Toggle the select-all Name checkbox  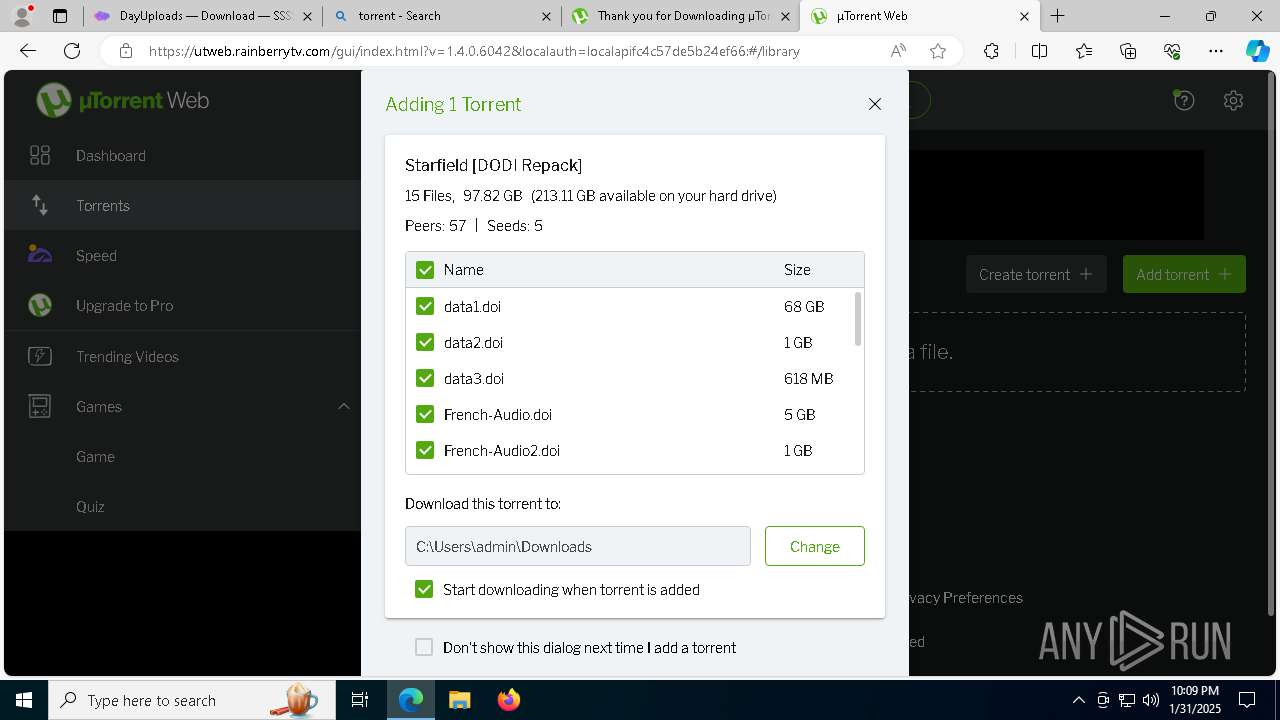click(425, 270)
